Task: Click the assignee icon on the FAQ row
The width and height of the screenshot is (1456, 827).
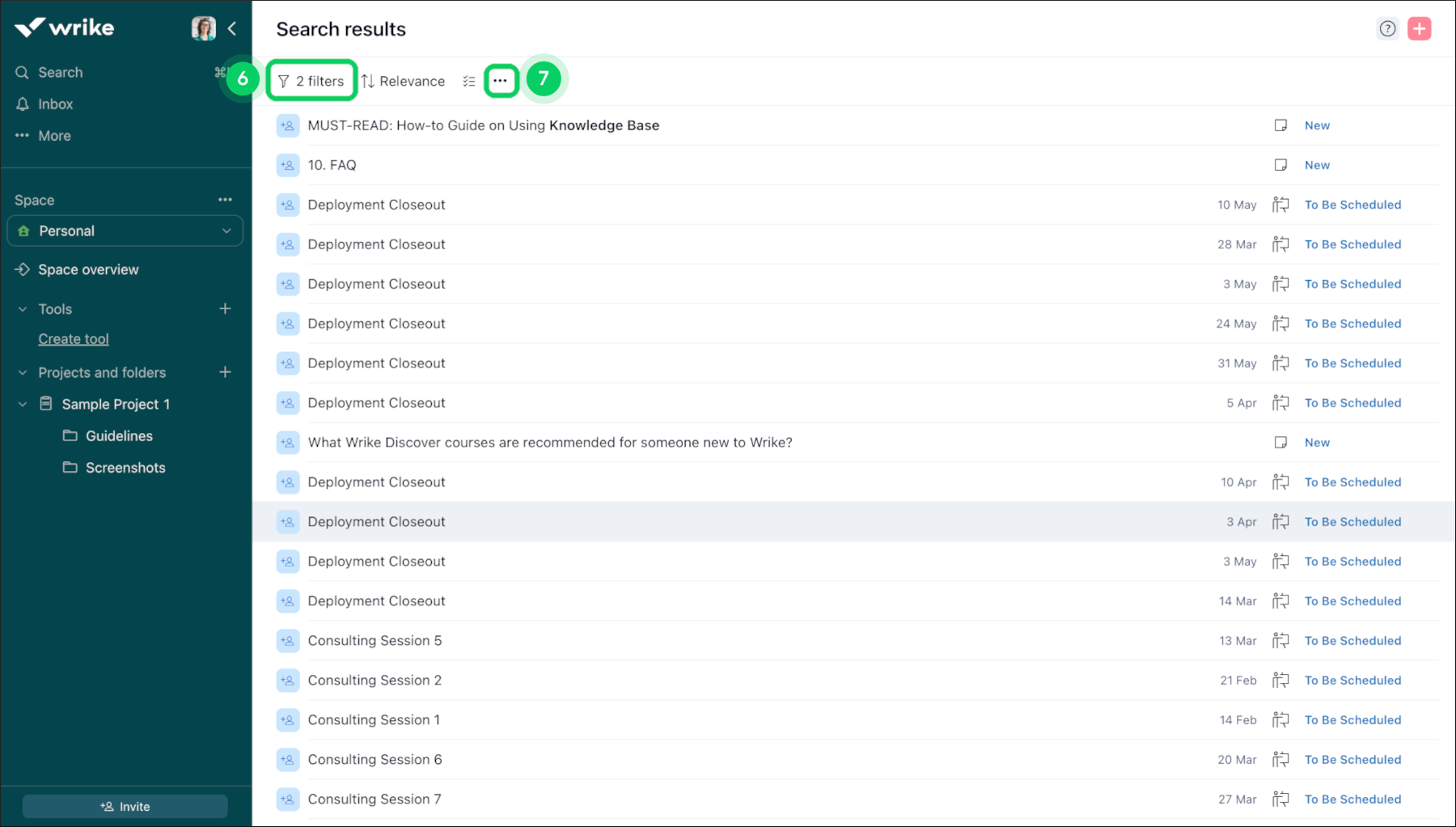Action: pyautogui.click(x=287, y=164)
